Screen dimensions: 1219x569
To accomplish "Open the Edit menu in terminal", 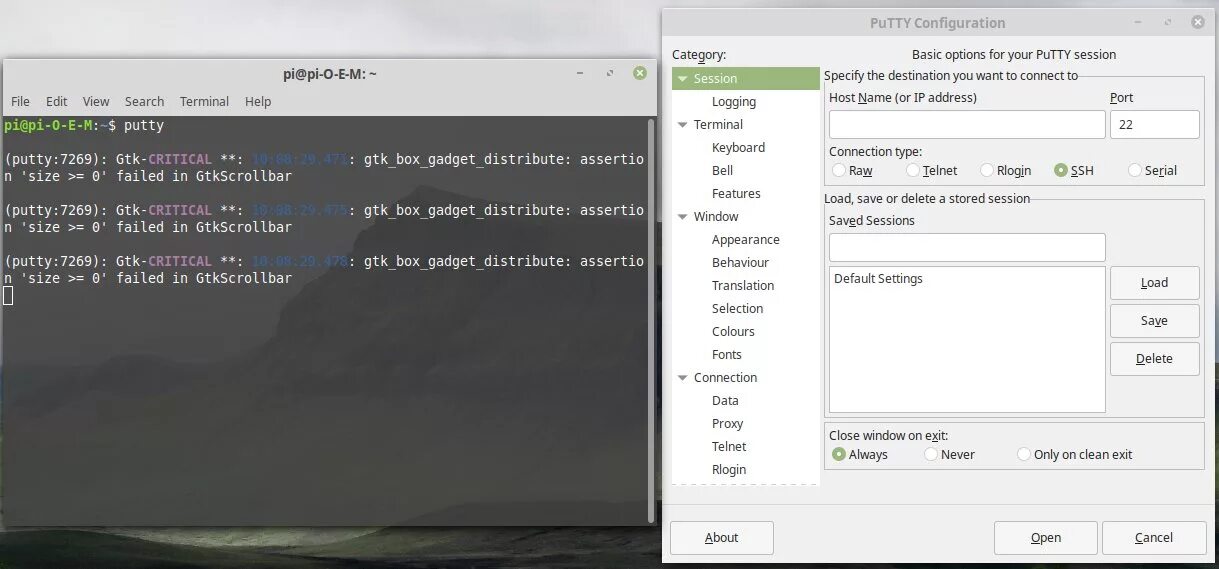I will [56, 101].
